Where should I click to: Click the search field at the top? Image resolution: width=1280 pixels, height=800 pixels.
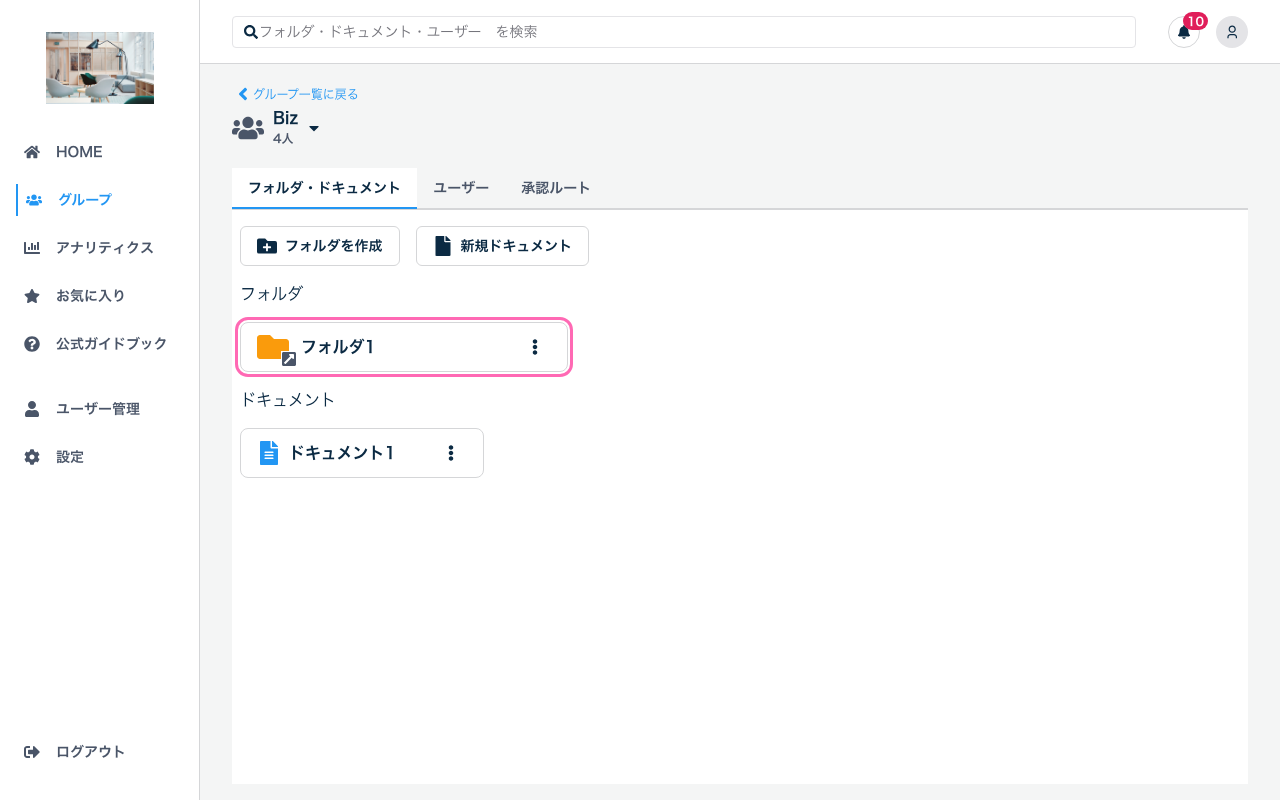[683, 31]
